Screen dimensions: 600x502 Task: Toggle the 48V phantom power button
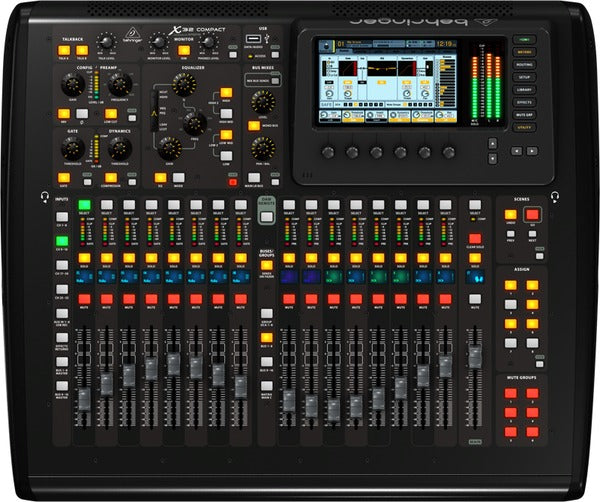point(66,113)
